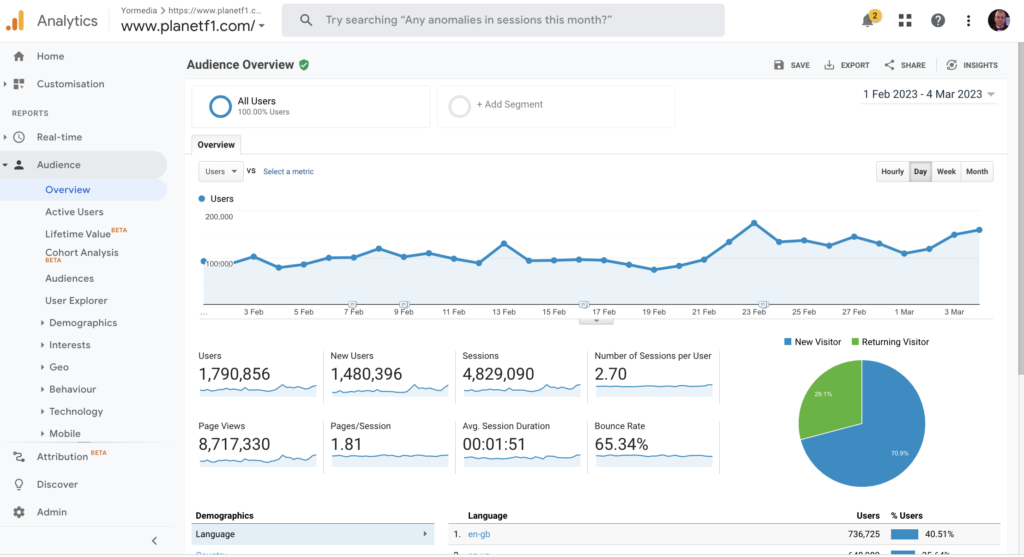Open the www.planetf1.com property selector

click(193, 26)
